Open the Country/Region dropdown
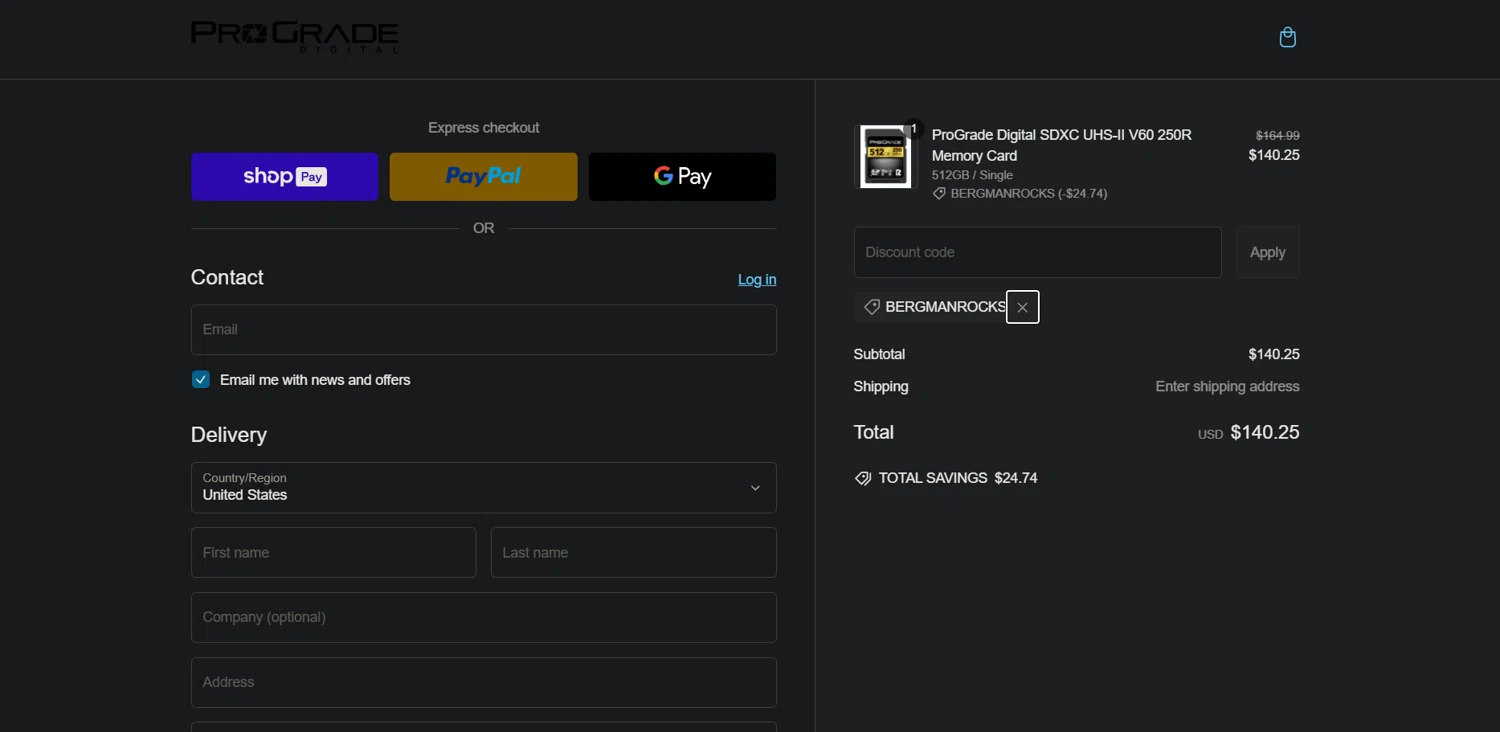Image resolution: width=1500 pixels, height=732 pixels. point(484,488)
